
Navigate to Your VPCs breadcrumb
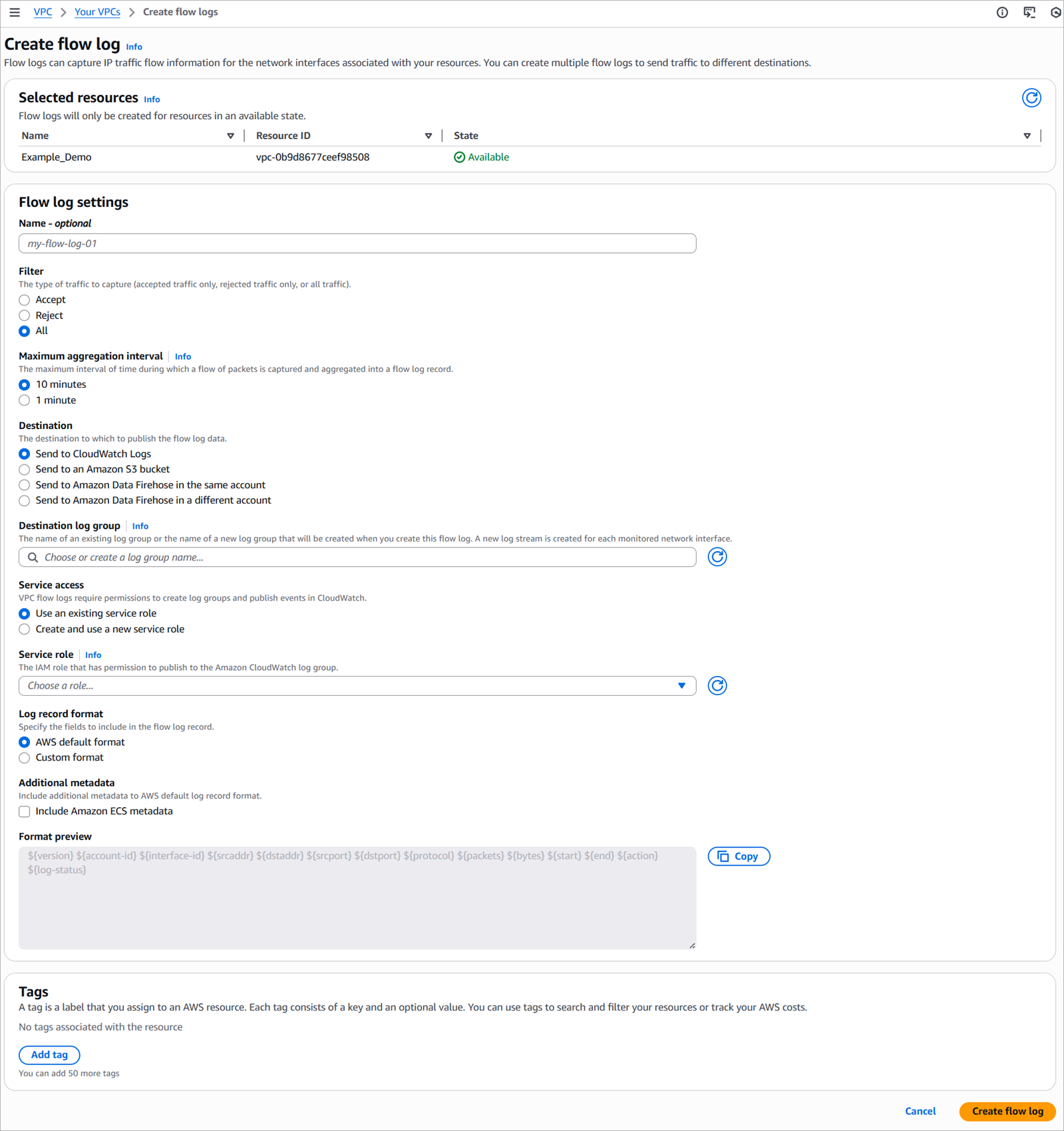(x=97, y=13)
